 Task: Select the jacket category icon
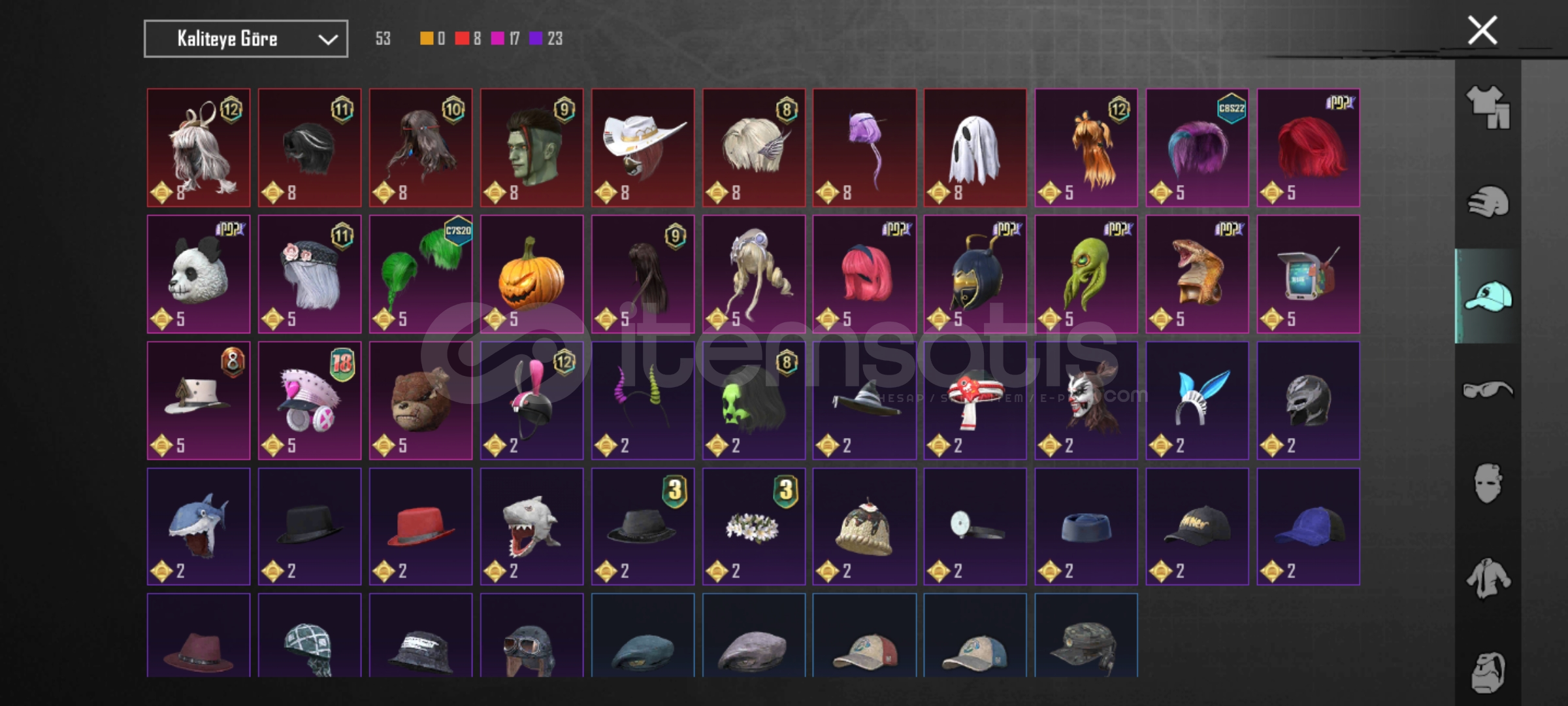click(1488, 578)
